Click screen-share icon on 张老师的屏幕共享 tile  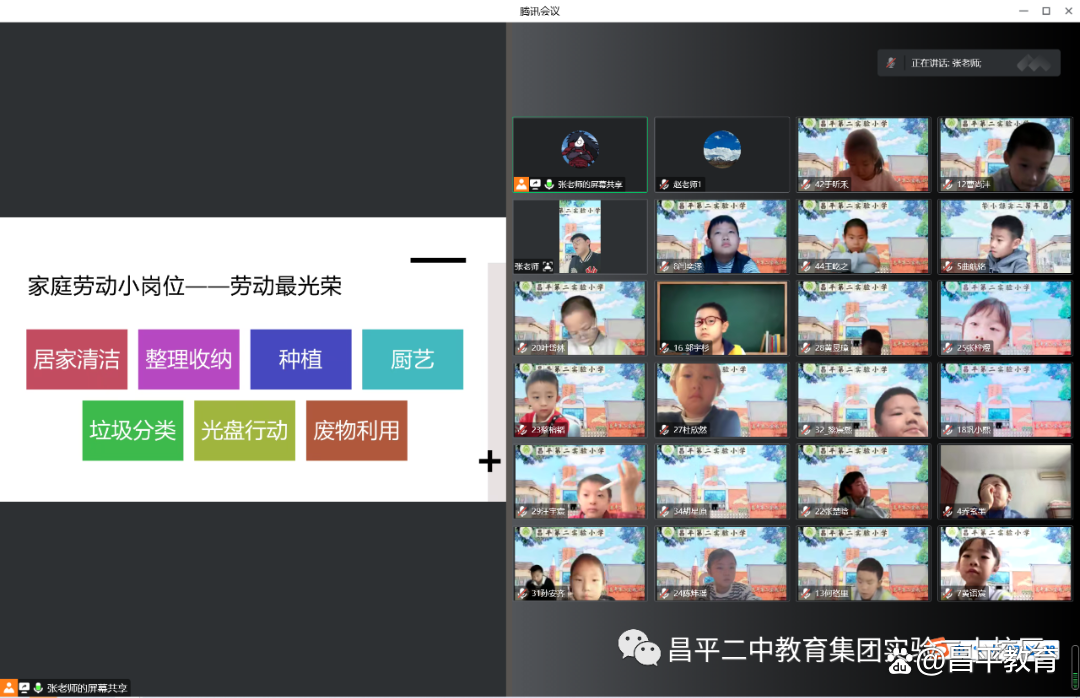[535, 184]
